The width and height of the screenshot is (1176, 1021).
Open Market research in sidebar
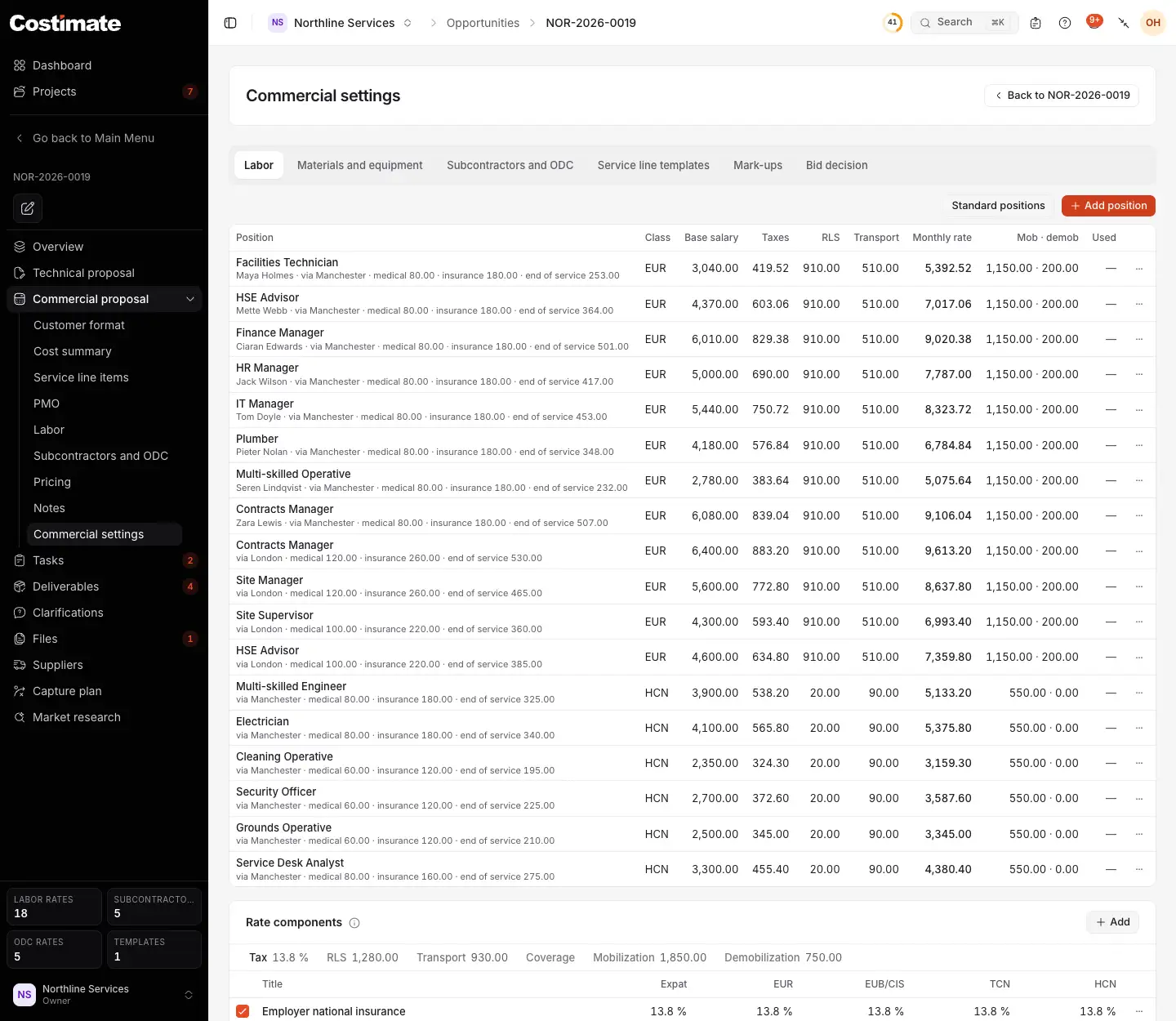104,717
